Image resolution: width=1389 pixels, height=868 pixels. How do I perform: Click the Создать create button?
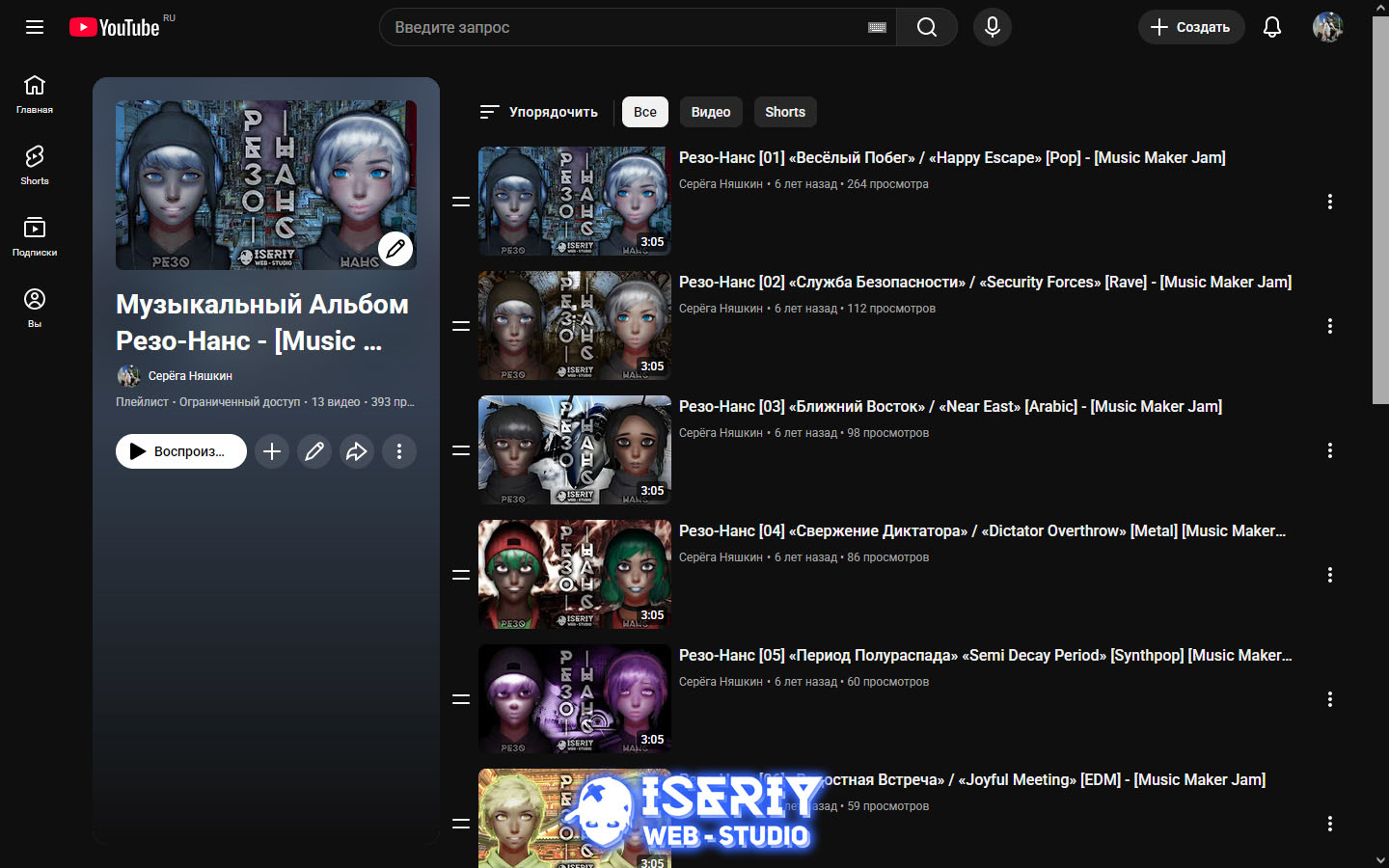[1190, 27]
